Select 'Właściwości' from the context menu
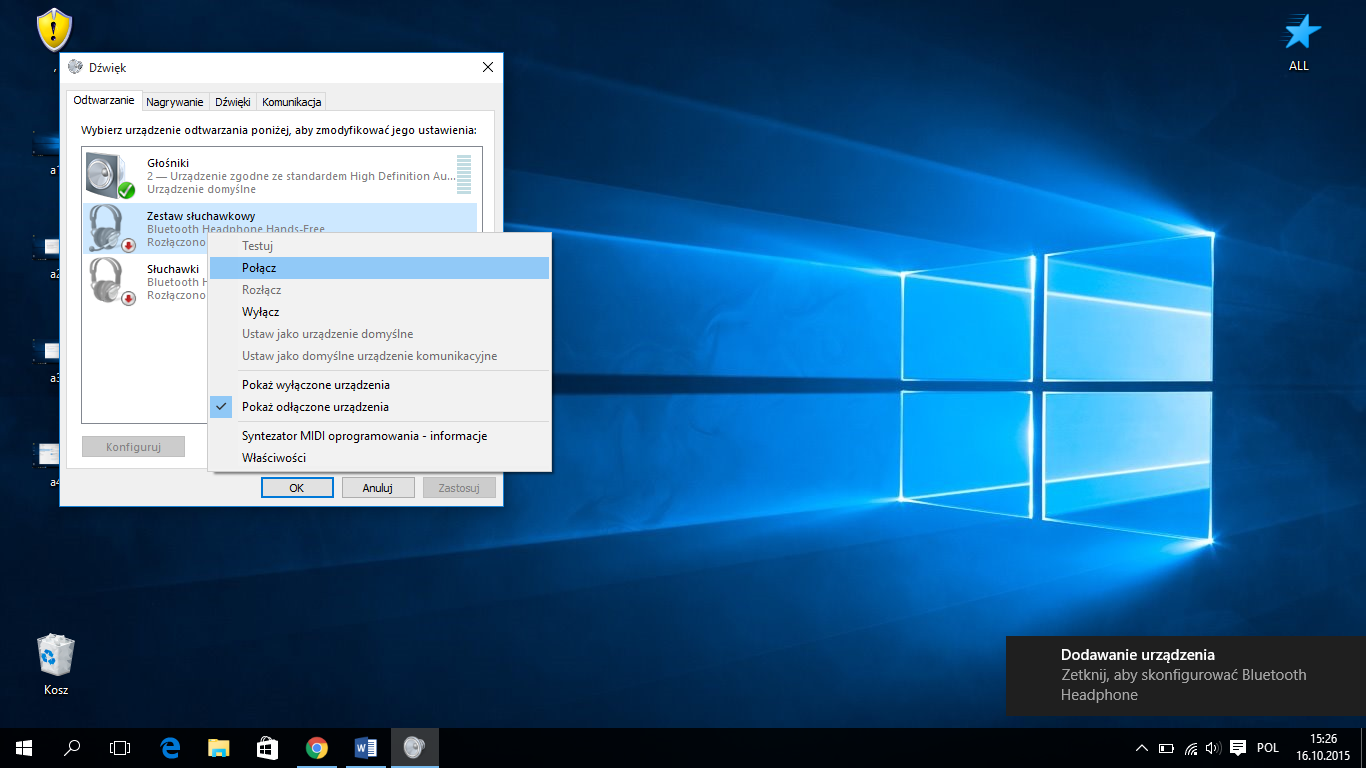 274,458
